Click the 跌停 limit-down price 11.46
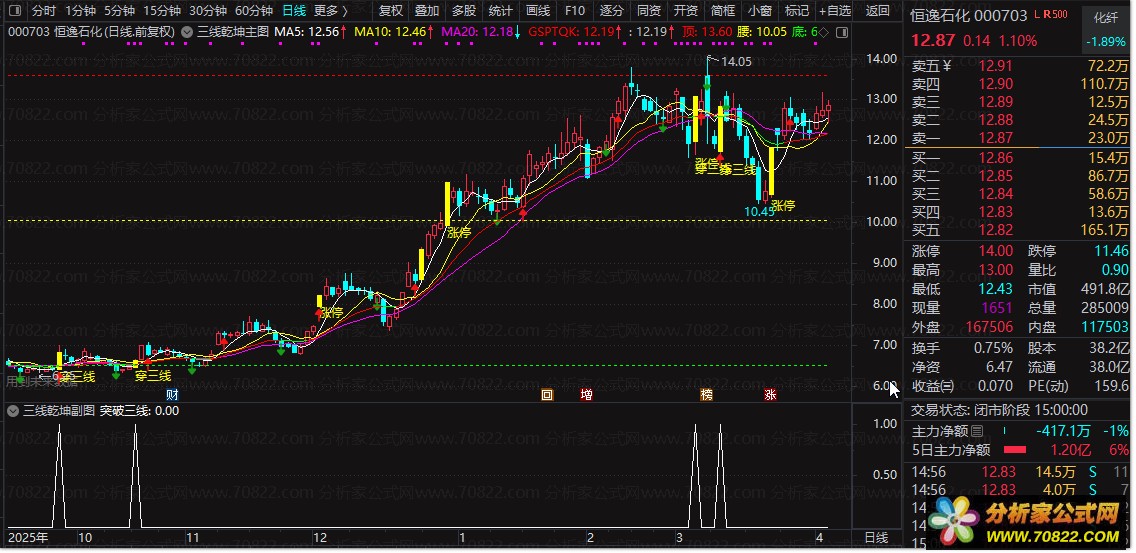Viewport: 1136px width, 553px height. click(x=1111, y=251)
